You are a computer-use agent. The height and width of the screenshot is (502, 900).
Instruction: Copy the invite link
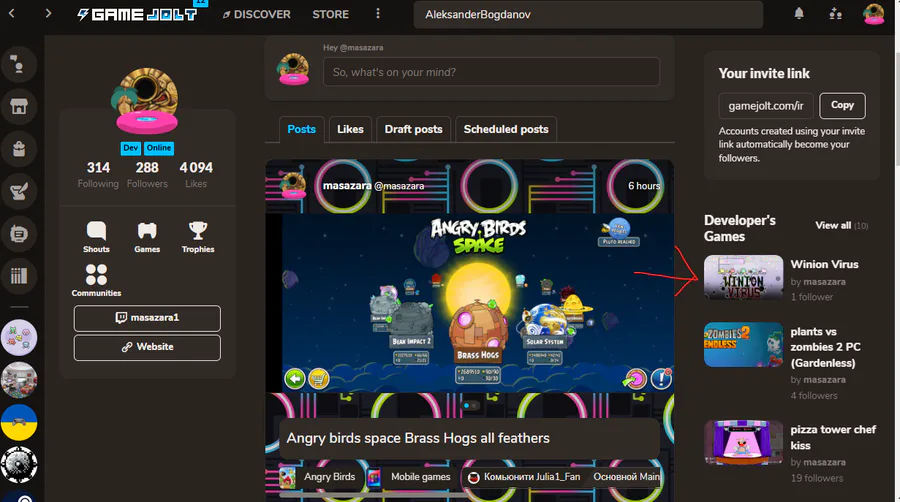click(x=842, y=106)
